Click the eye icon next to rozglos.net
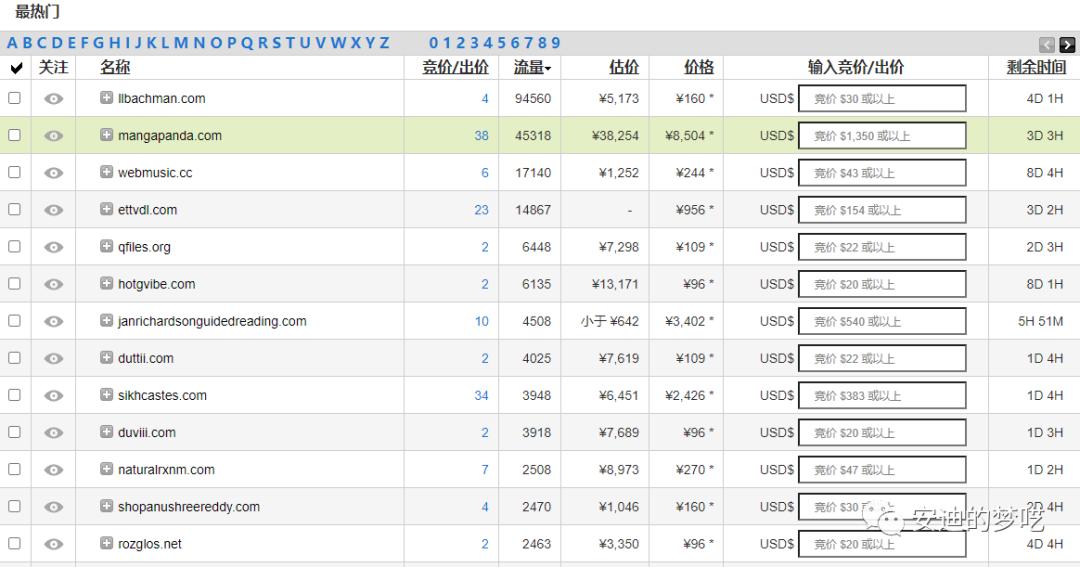Viewport: 1080px width, 567px height. point(54,544)
